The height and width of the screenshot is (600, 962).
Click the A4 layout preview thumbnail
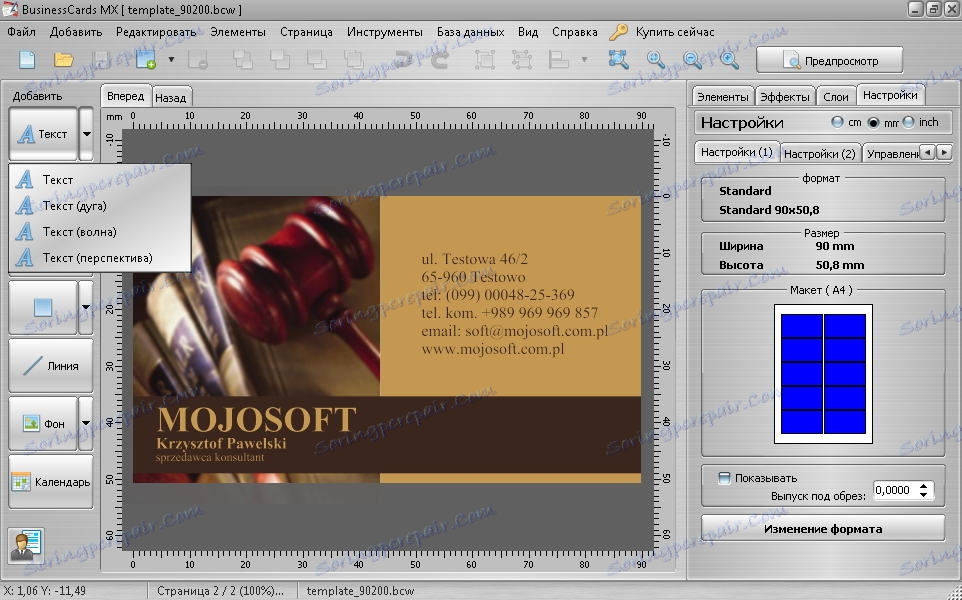(x=823, y=374)
